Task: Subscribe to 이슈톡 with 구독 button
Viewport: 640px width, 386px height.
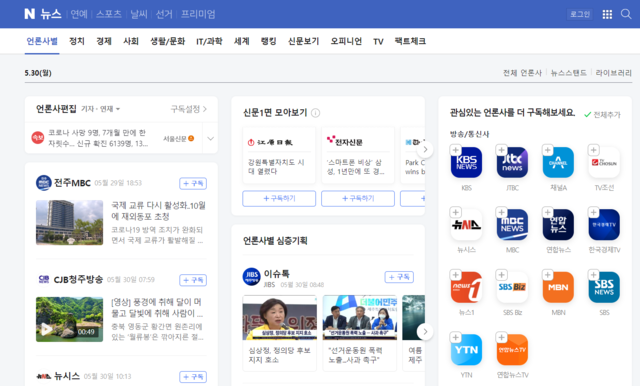Action: point(399,277)
